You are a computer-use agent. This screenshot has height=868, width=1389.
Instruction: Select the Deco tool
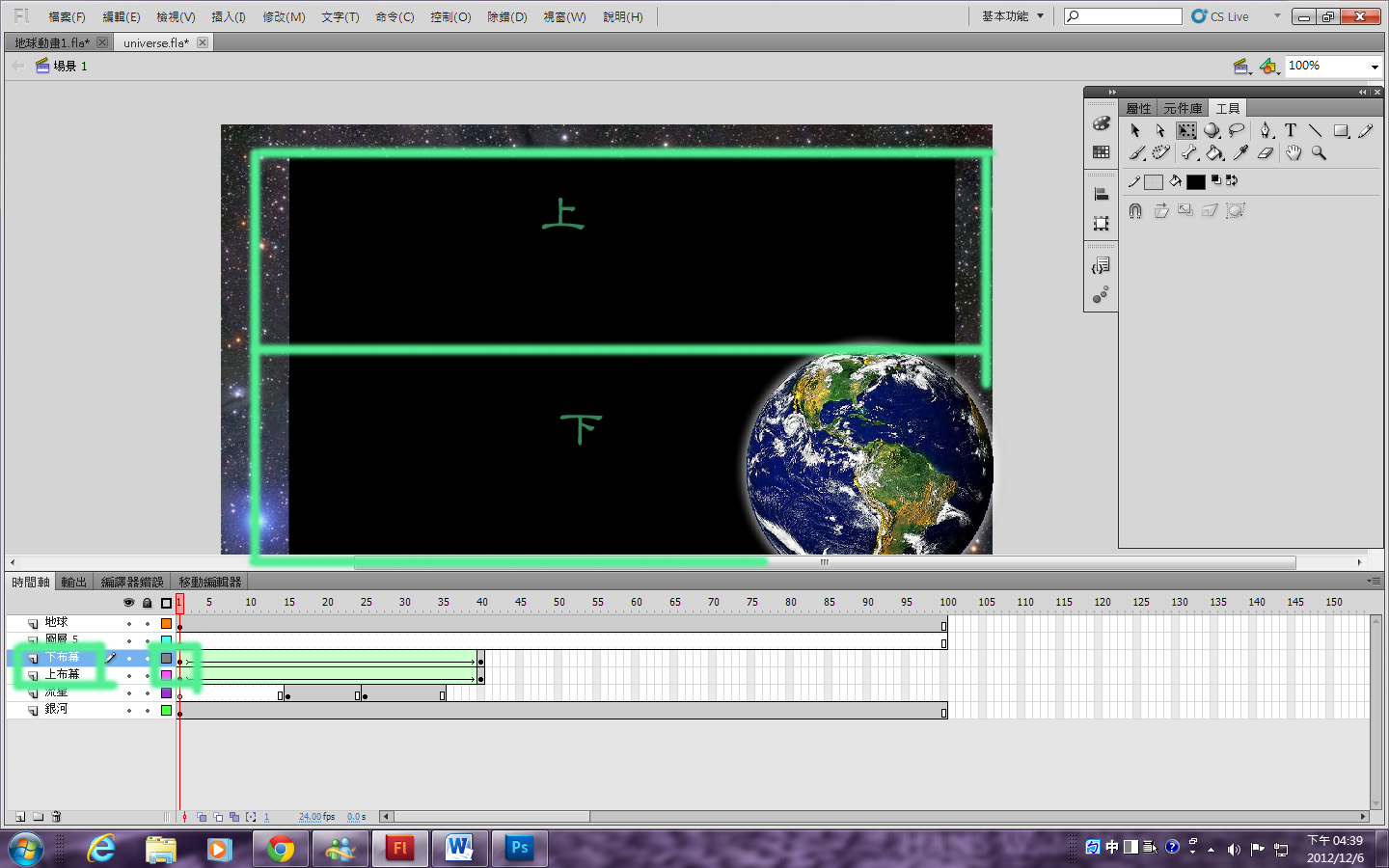coord(1161,153)
